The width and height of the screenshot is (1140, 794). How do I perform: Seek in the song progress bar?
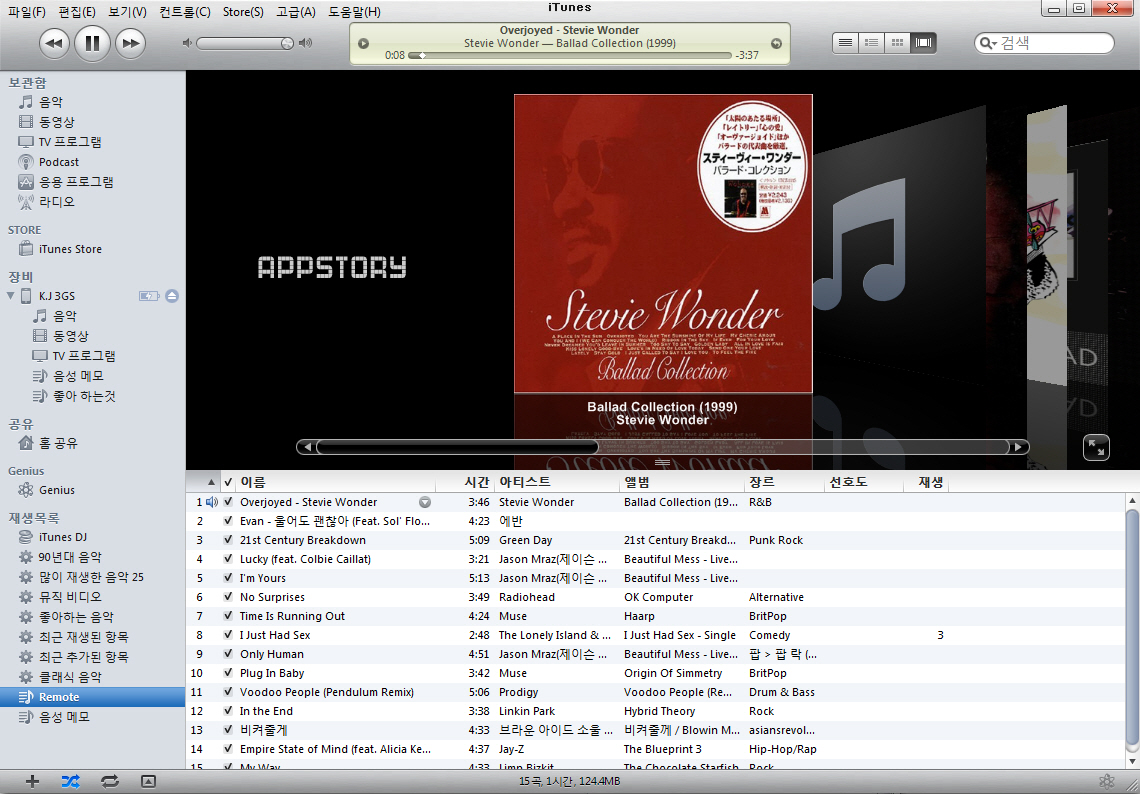coord(570,55)
